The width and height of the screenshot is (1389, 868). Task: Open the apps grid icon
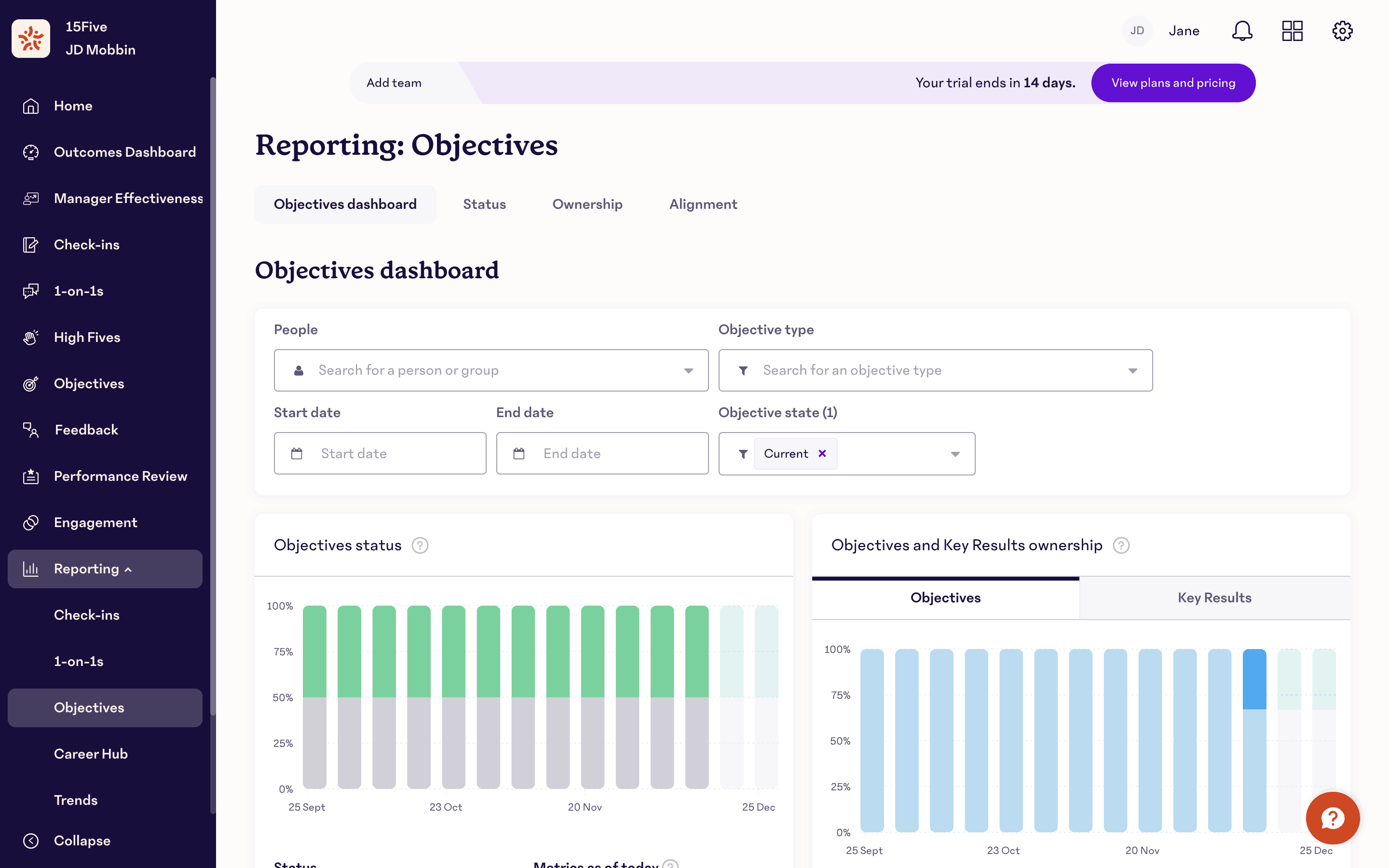(1292, 31)
